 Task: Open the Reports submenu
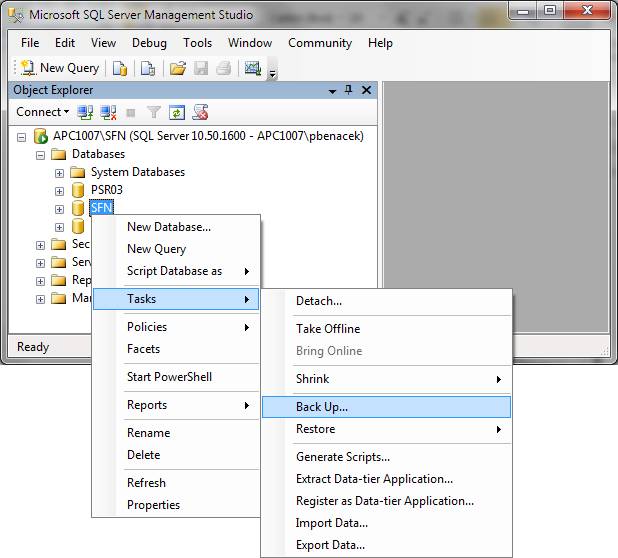tap(176, 405)
